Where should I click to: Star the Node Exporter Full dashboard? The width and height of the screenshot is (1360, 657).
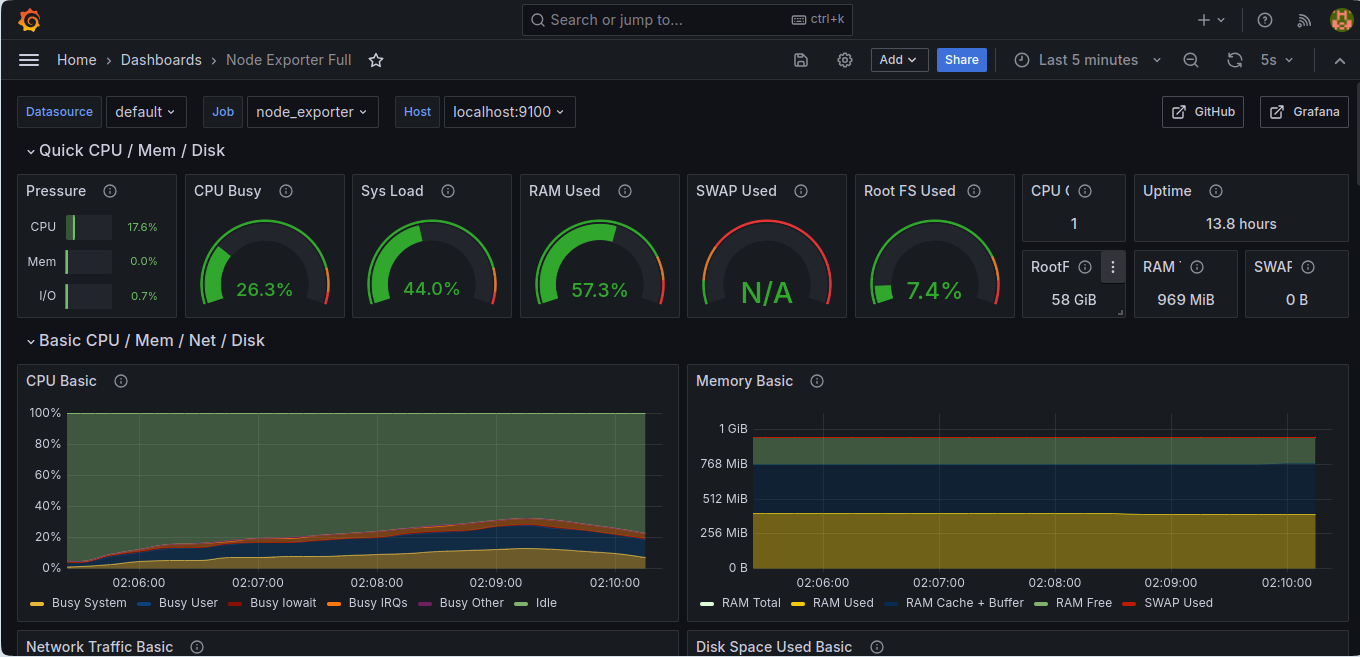(376, 60)
